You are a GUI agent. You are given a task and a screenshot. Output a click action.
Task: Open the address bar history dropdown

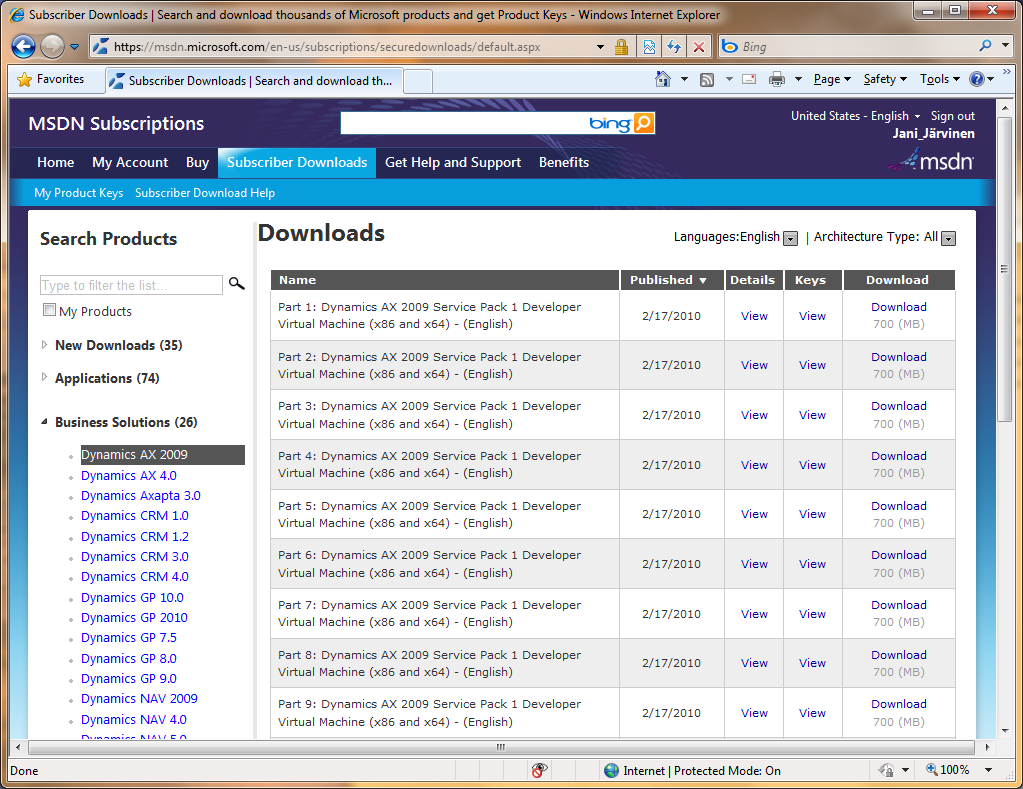coord(600,47)
